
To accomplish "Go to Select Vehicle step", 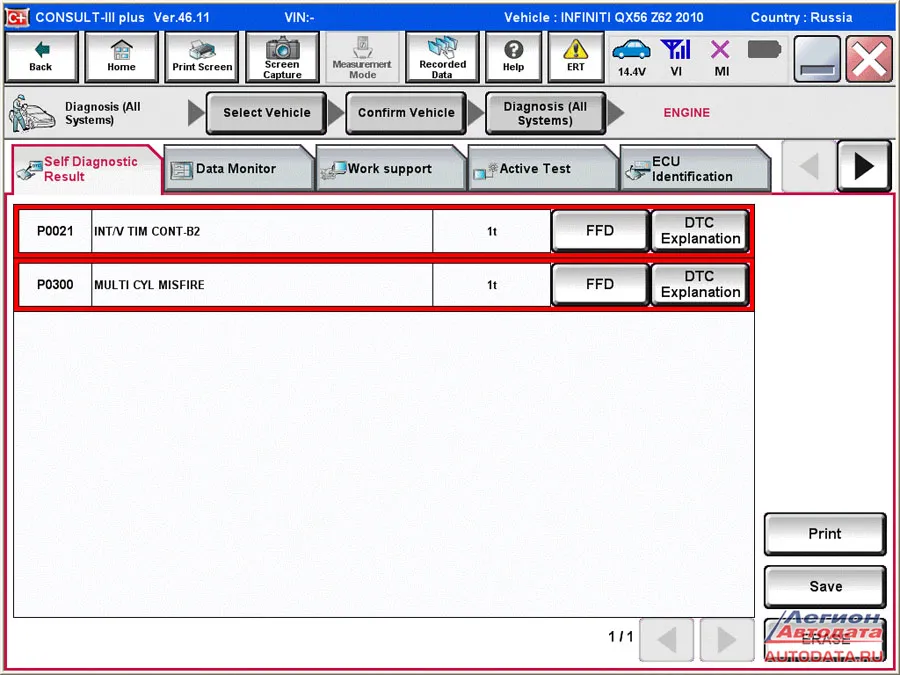I will coord(266,113).
